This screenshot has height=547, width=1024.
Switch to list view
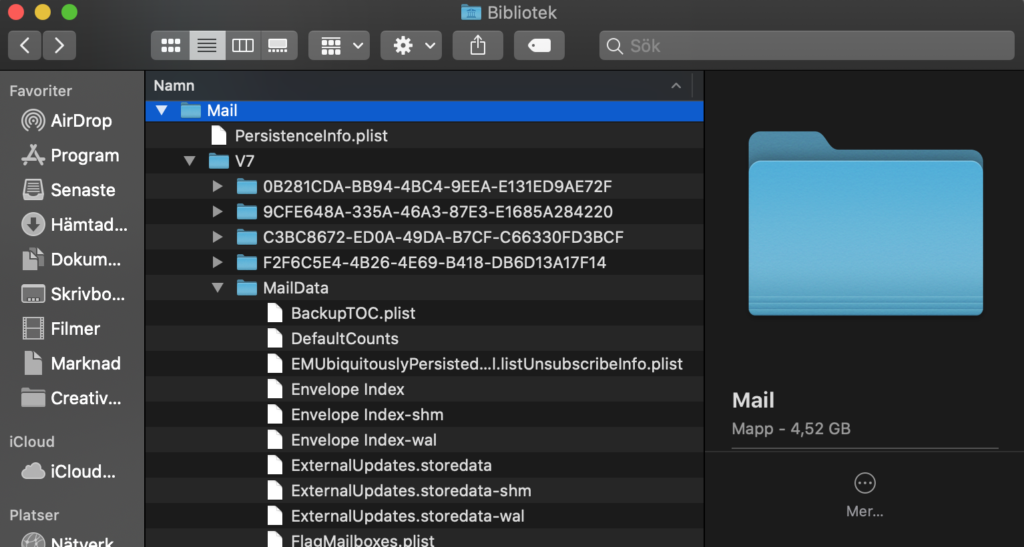point(207,46)
